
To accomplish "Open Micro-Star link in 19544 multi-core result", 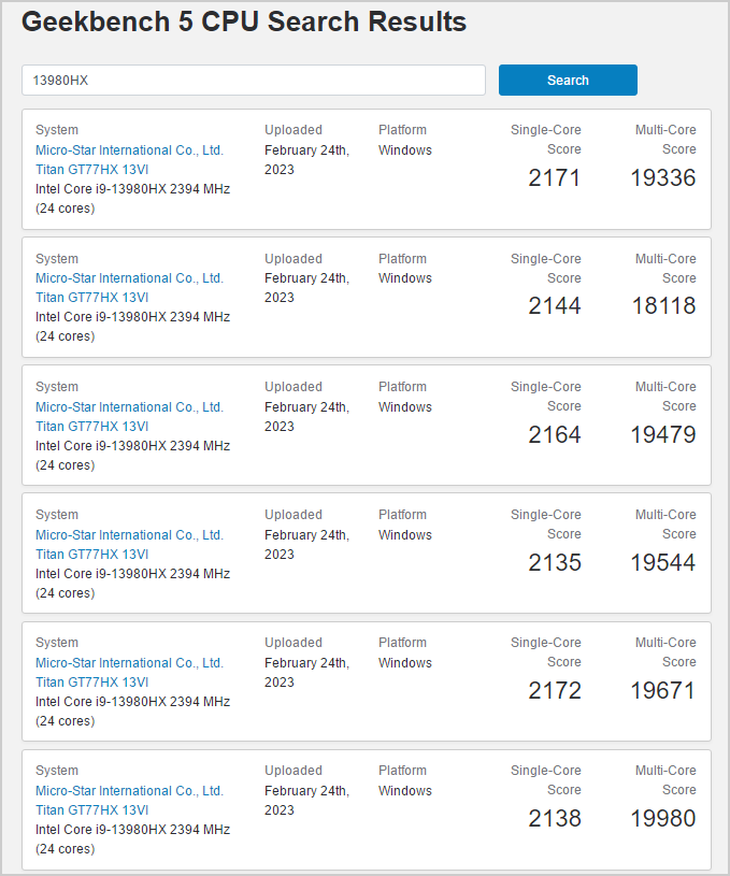I will 130,535.
